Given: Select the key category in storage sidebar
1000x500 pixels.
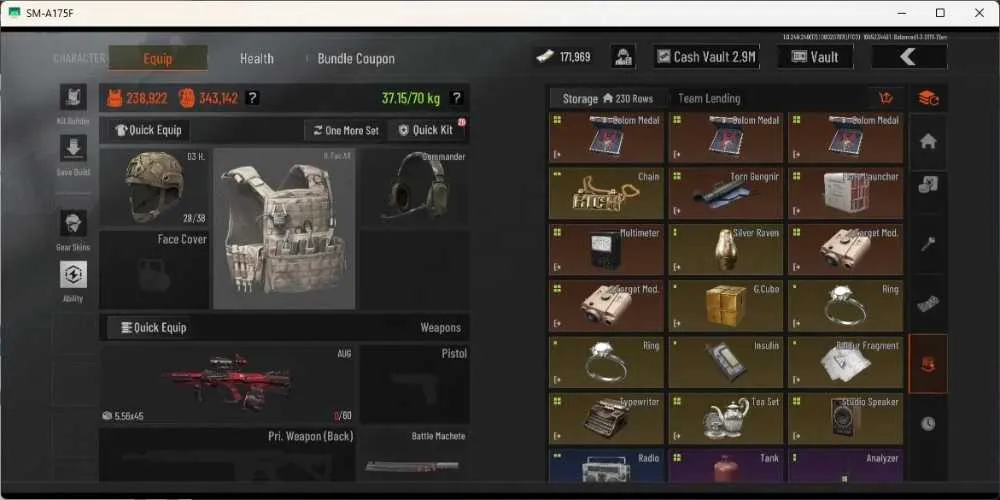Looking at the screenshot, I should (928, 244).
